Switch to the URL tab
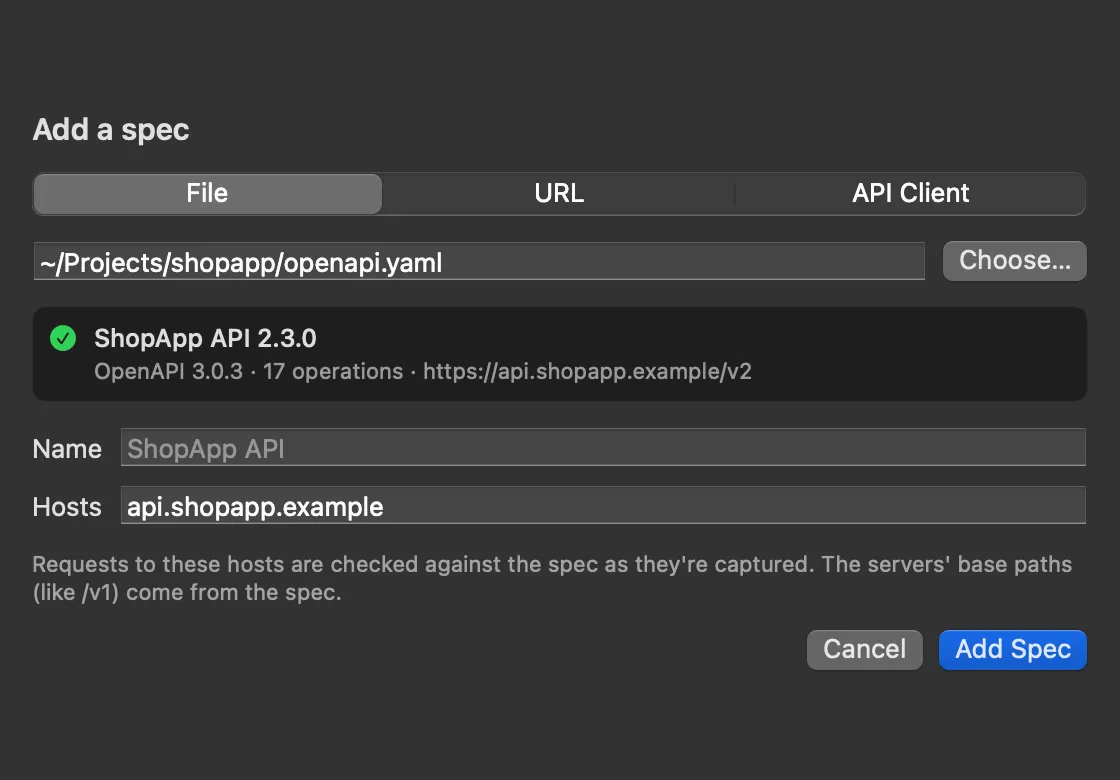The height and width of the screenshot is (780, 1120). [559, 194]
